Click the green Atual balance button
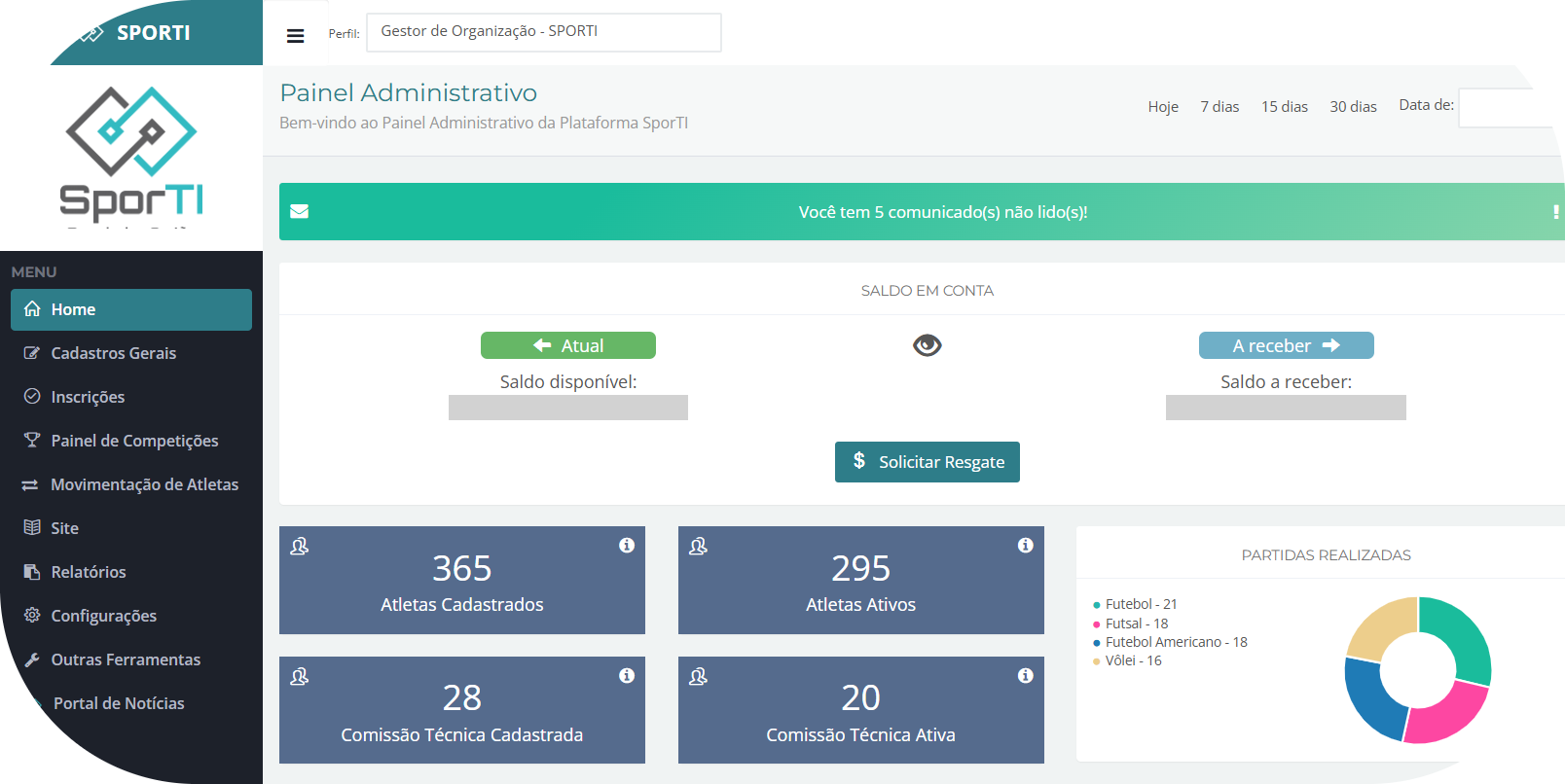The height and width of the screenshot is (784, 1565). tap(567, 345)
